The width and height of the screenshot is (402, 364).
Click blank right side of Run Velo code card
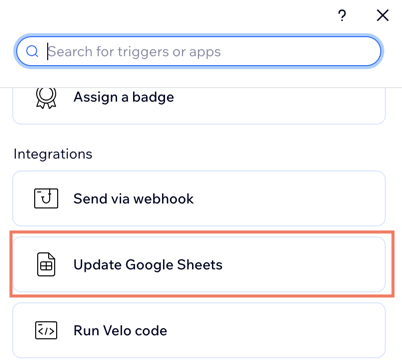coord(277,331)
